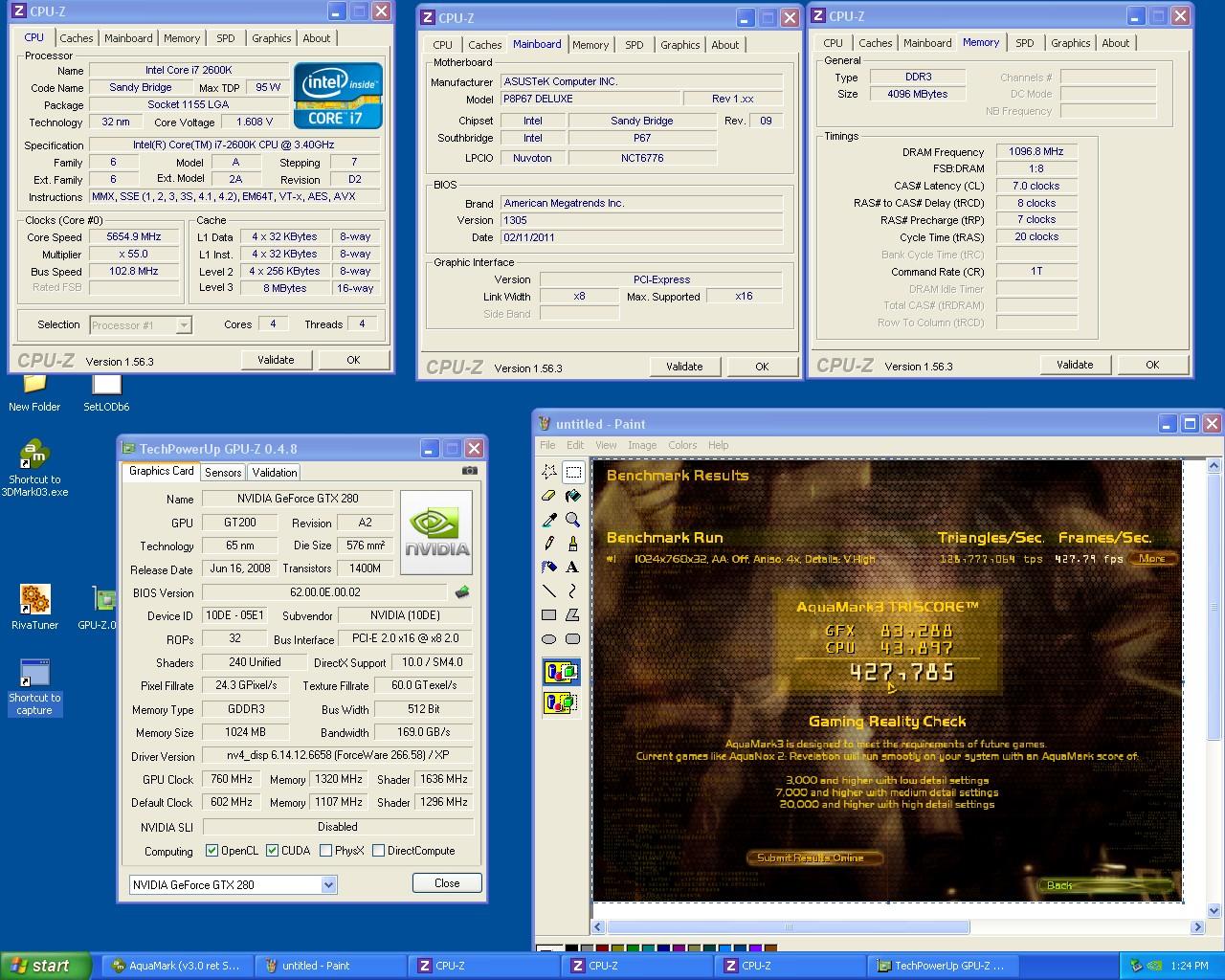Click the DRAM Frequency value 1096.8 MHz

pos(1036,152)
